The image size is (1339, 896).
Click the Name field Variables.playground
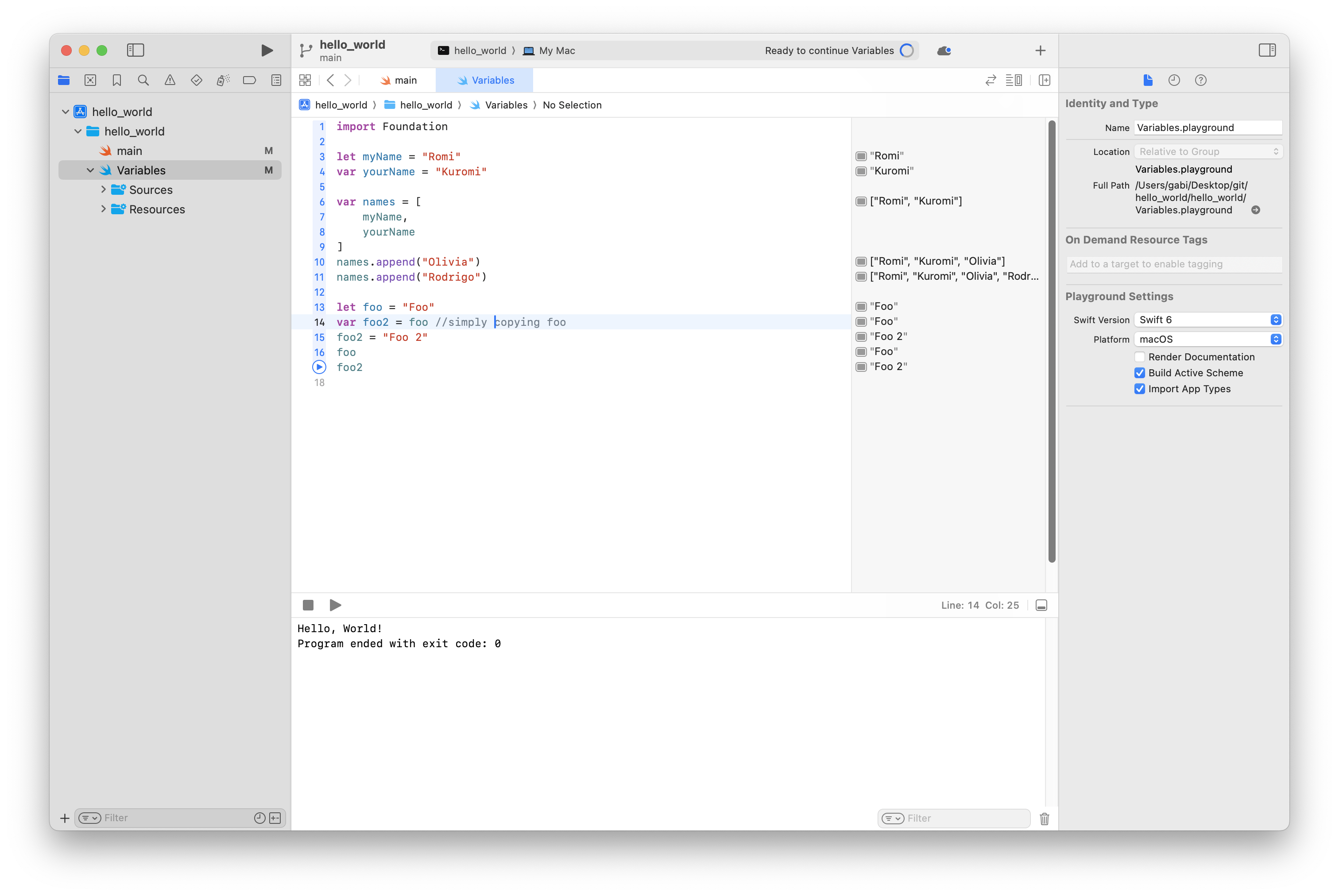(x=1207, y=128)
